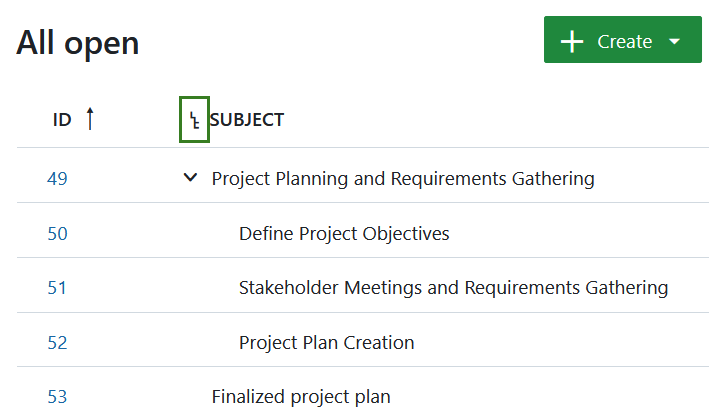Click the Create label on the green button
The image size is (709, 411).
[x=624, y=41]
